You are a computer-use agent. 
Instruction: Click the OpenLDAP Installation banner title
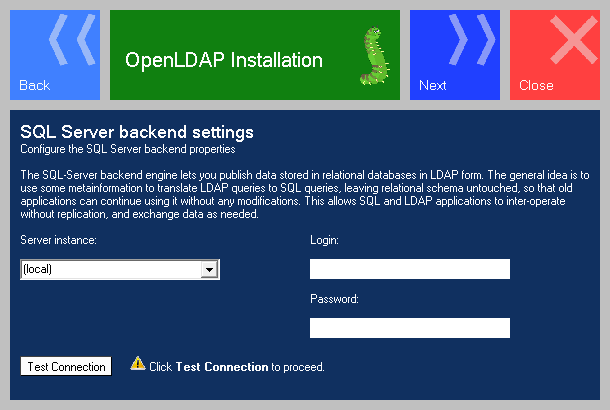[224, 60]
